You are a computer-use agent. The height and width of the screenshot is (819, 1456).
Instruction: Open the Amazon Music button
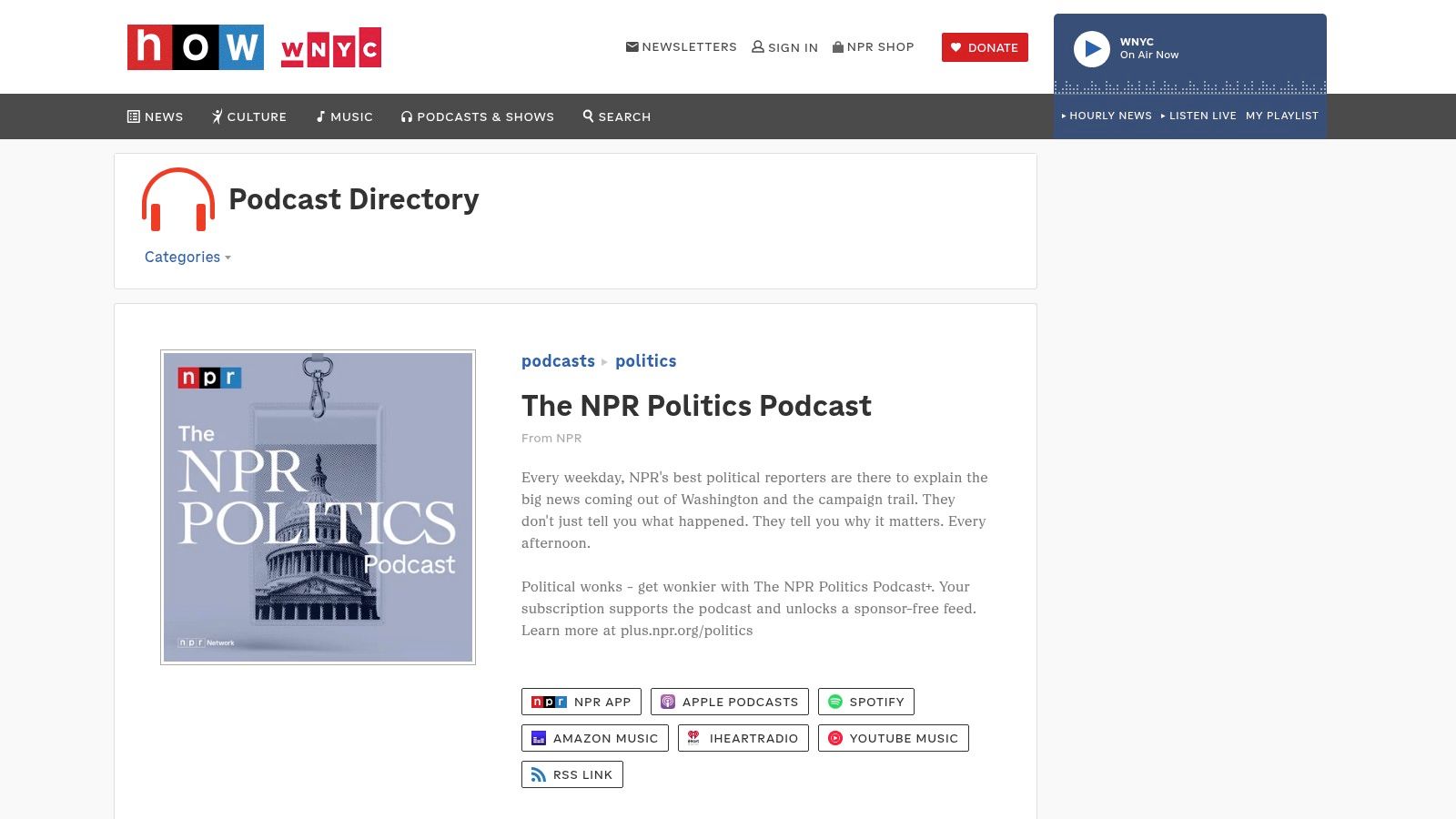[x=595, y=738]
